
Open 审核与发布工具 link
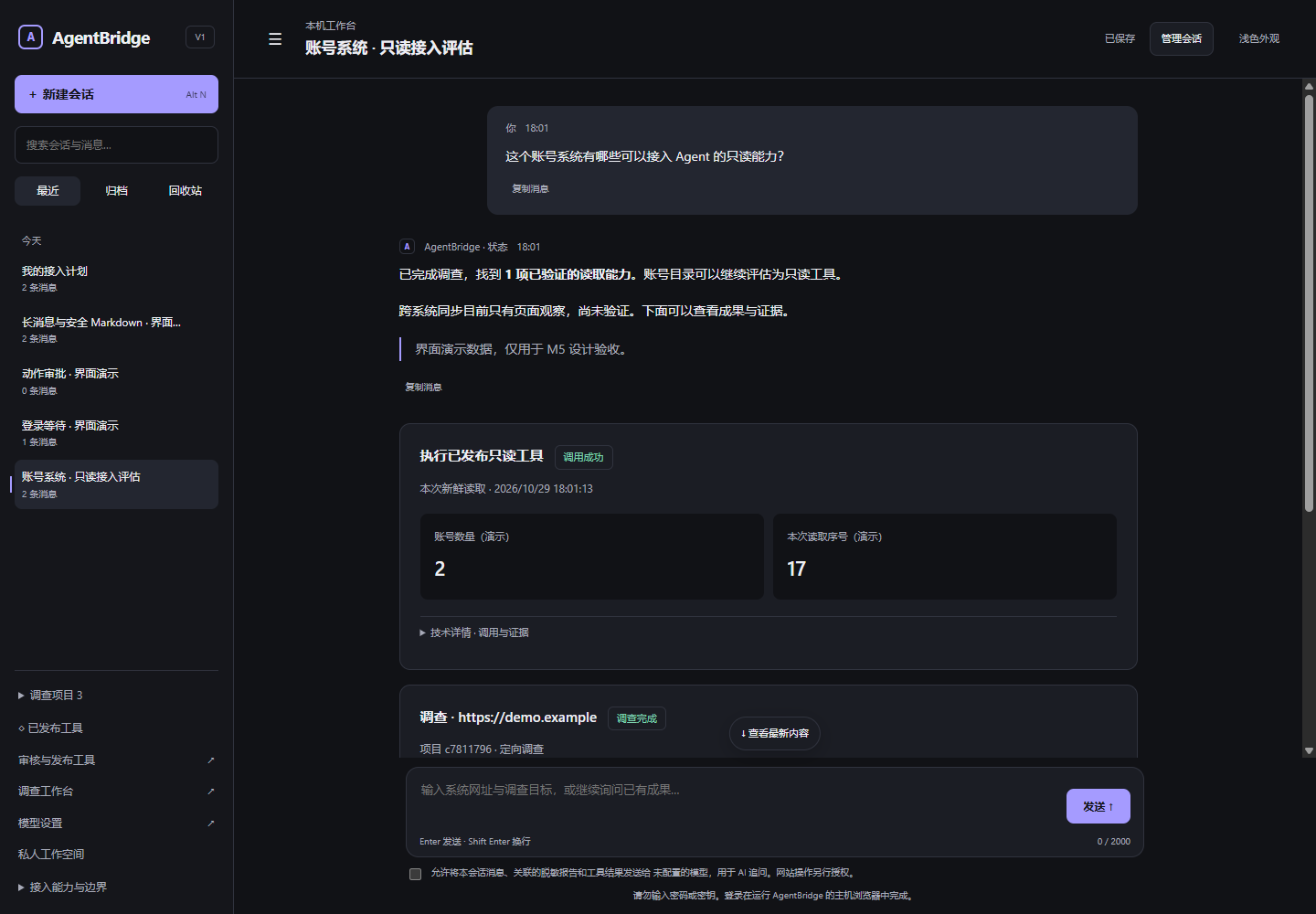click(57, 760)
